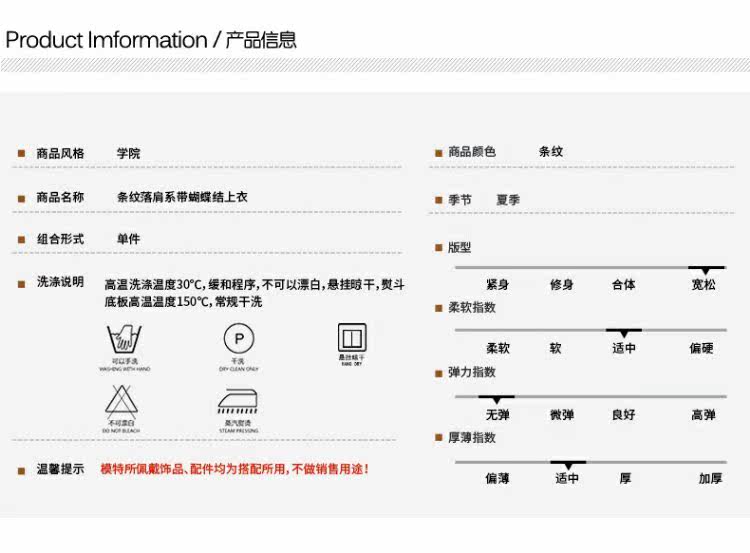Click the 洗涤说明 label
The image size is (750, 553).
click(x=60, y=282)
